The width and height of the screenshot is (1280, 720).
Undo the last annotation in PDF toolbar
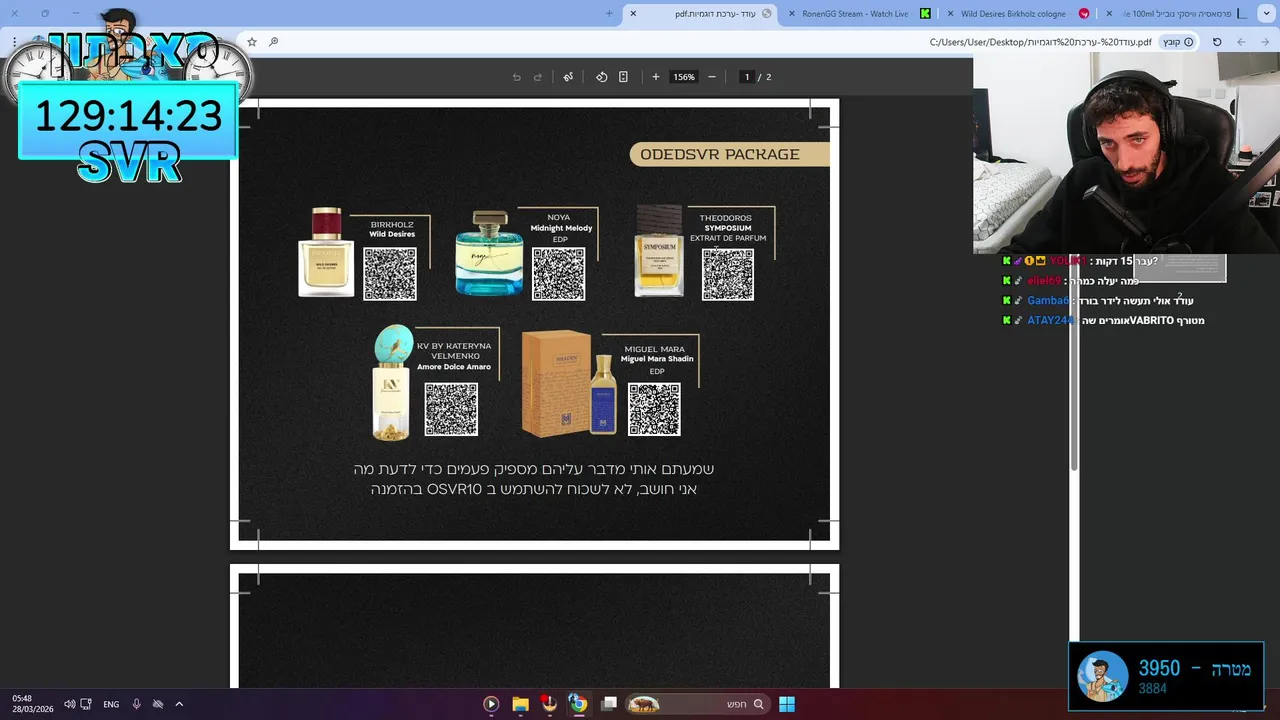[516, 77]
